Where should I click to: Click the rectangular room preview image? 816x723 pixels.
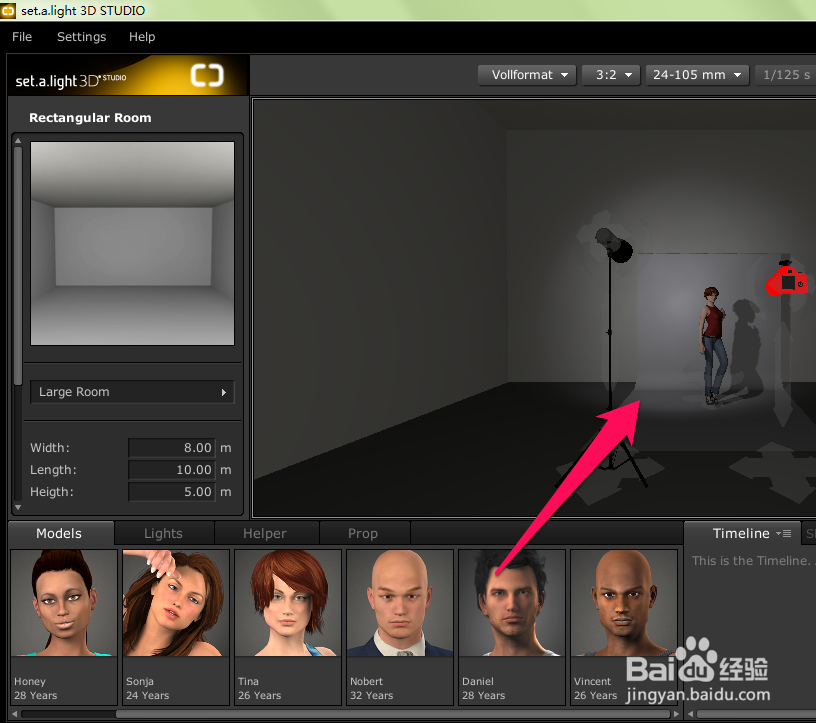(132, 243)
